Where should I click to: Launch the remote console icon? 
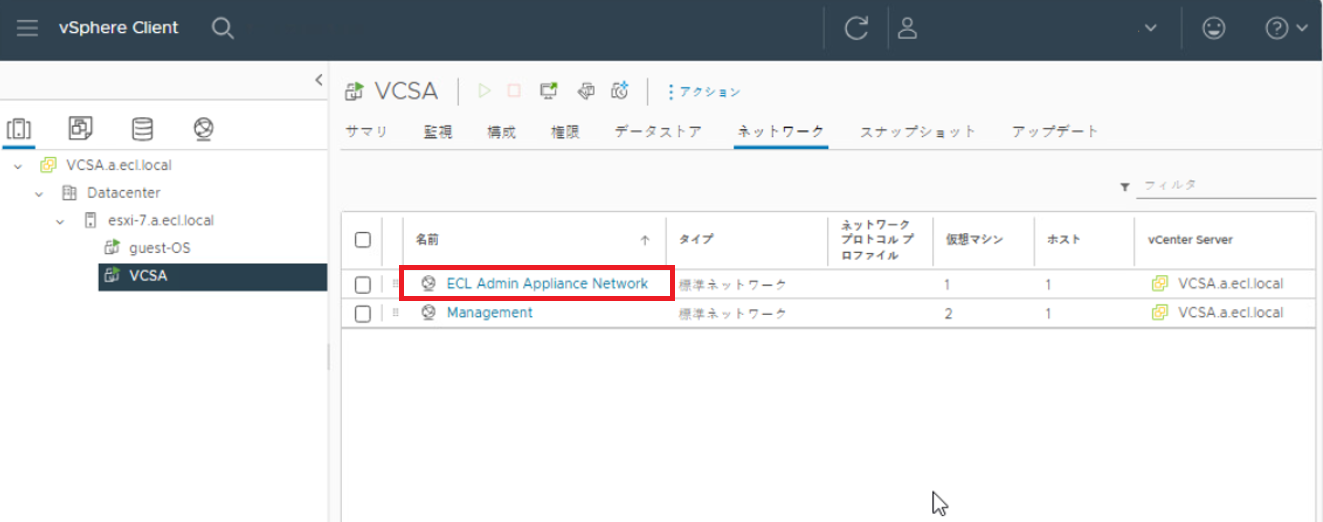pyautogui.click(x=548, y=91)
